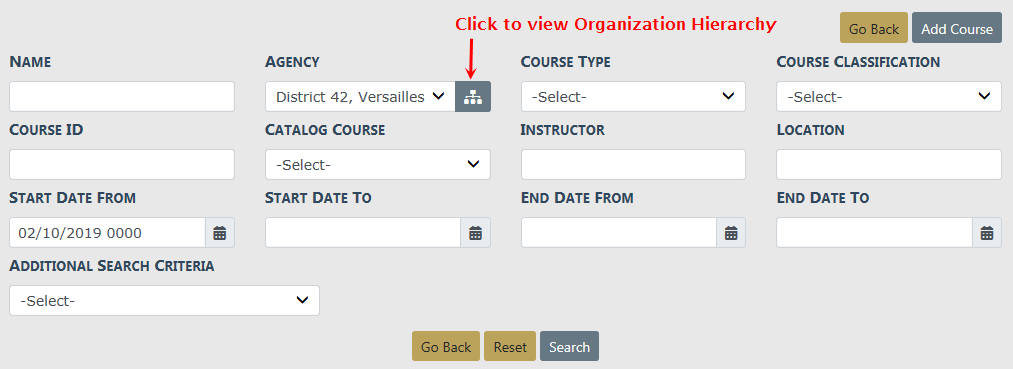1013x369 pixels.
Task: Open calendar for End Date To
Action: point(987,233)
